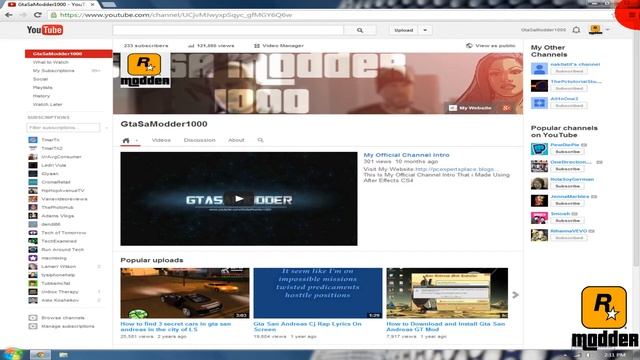Image resolution: width=640 pixels, height=360 pixels.
Task: Open the account menu dropdown arrow
Action: coord(608,29)
